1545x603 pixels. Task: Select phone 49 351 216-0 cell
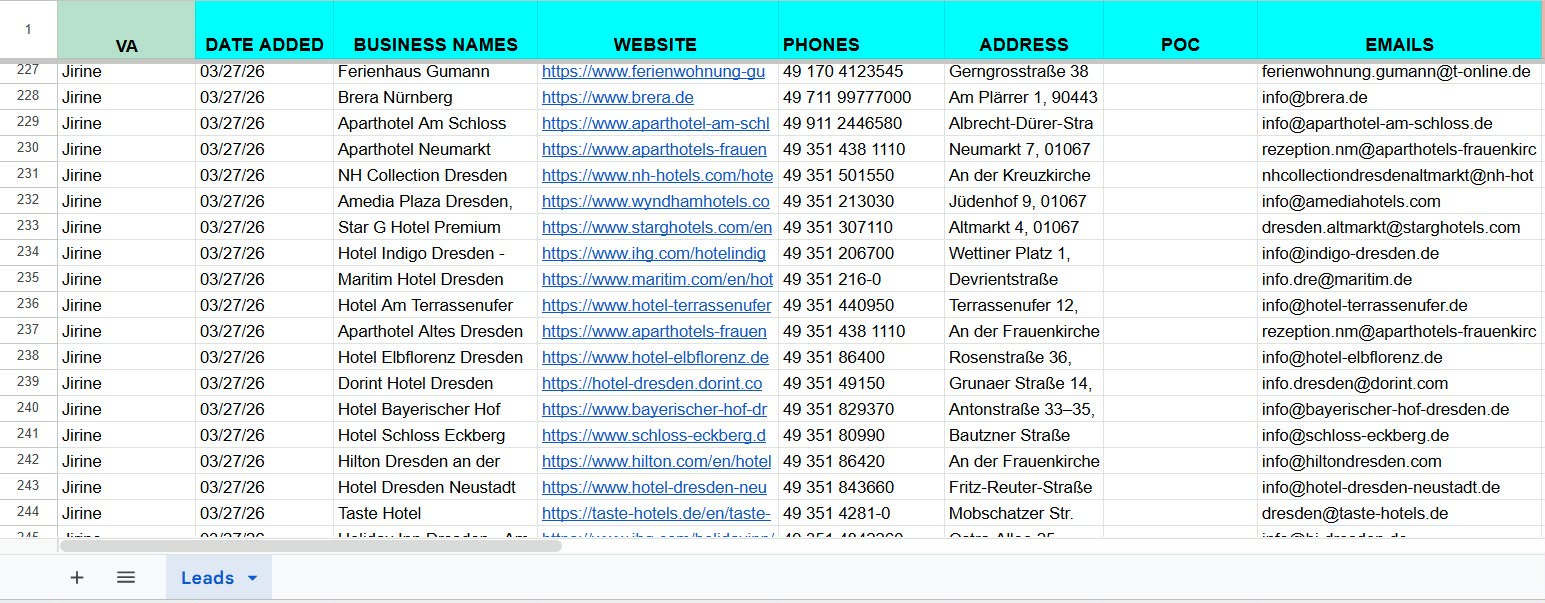pos(861,279)
